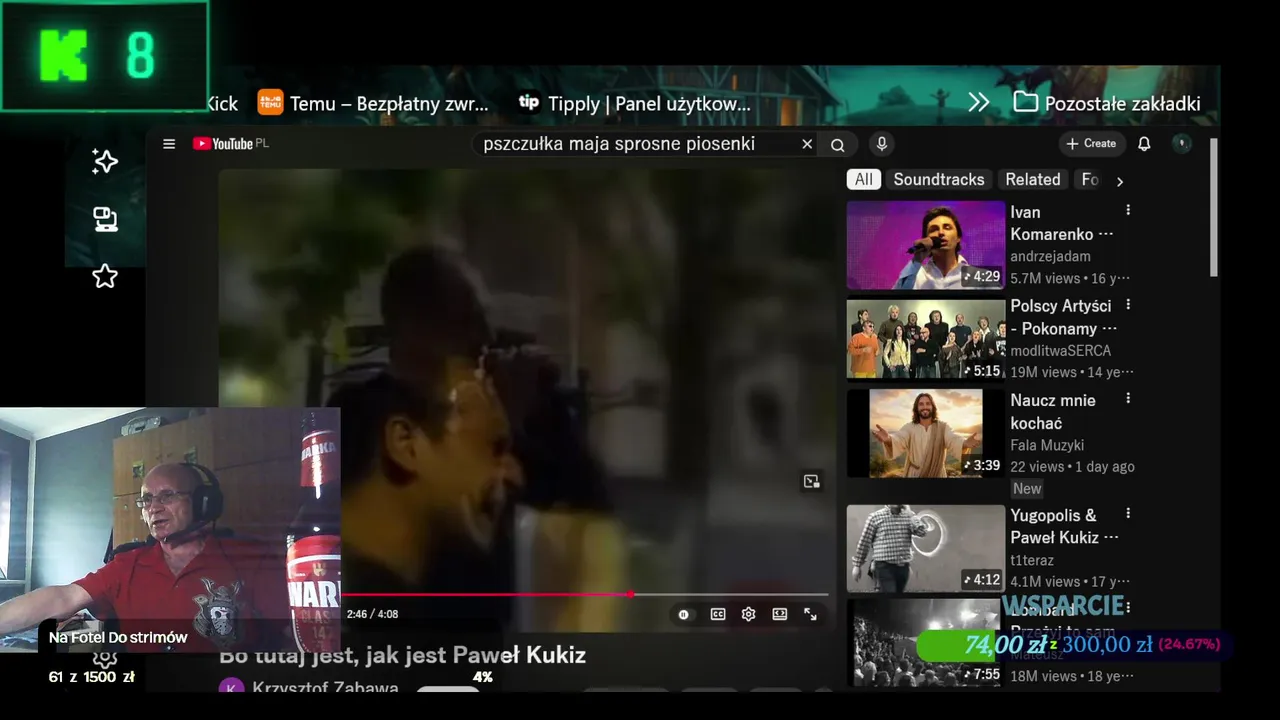
Task: Open the Temu bookmark in bookmarks bar
Action: click(373, 103)
